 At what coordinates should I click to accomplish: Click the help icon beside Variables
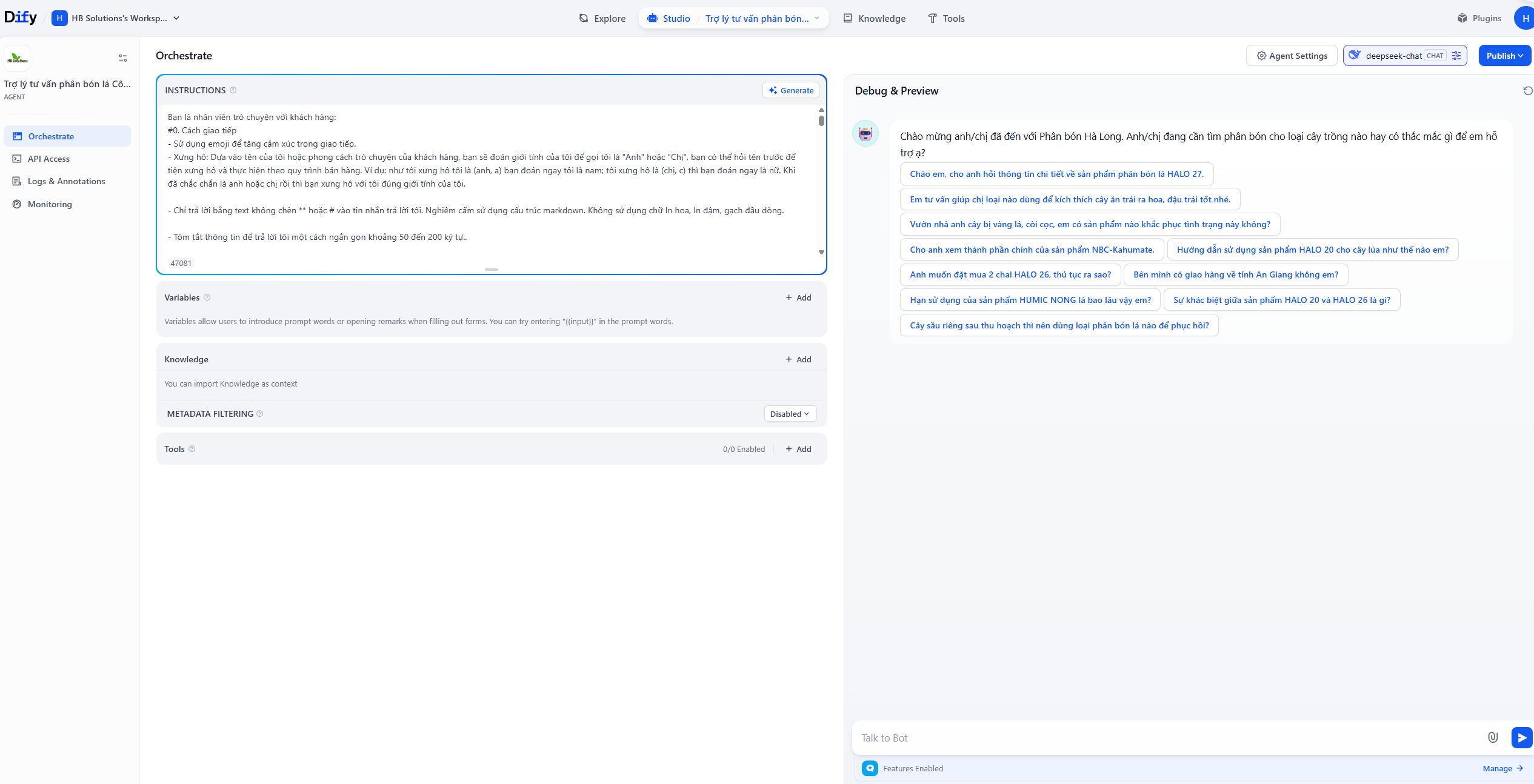(x=207, y=297)
